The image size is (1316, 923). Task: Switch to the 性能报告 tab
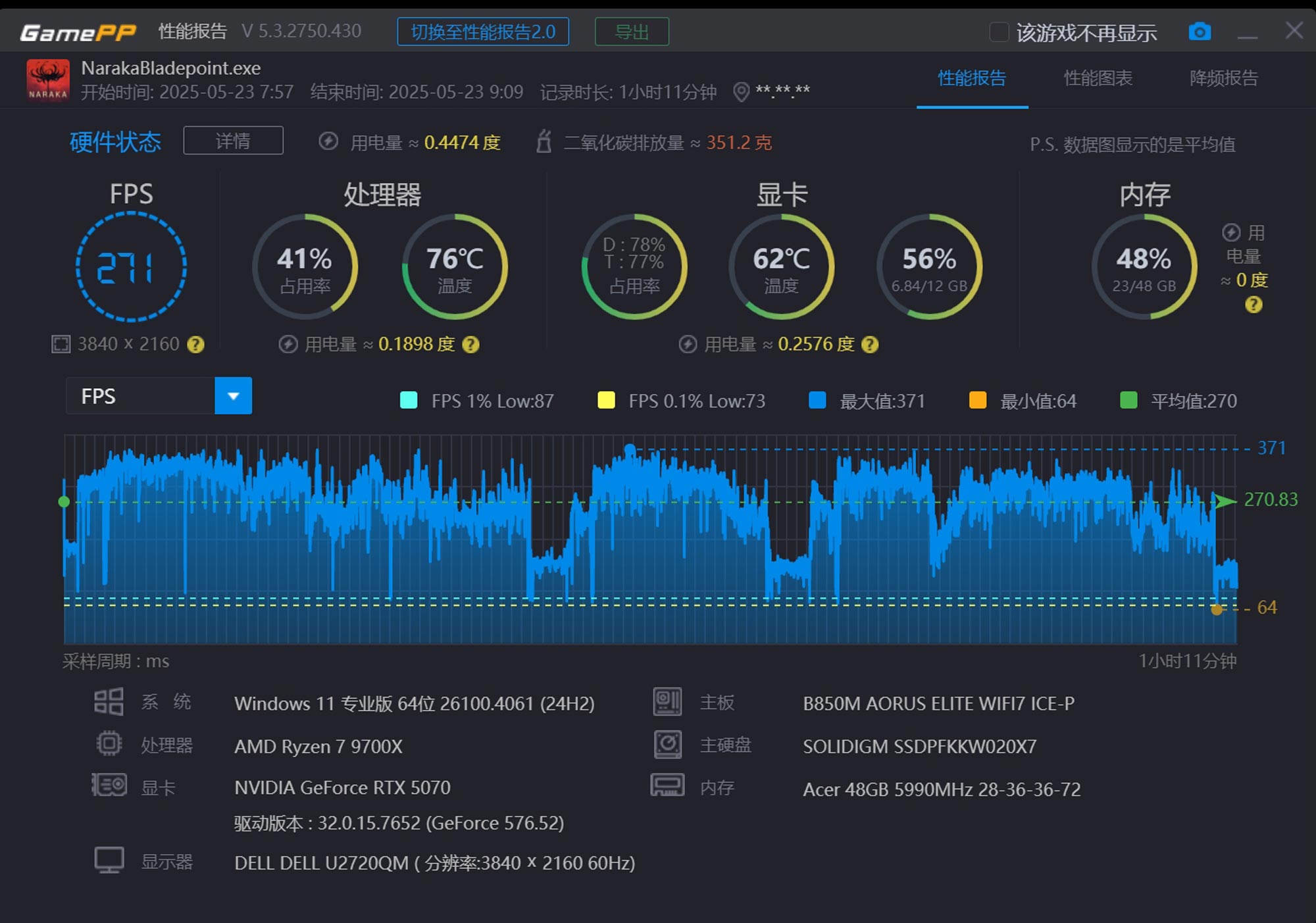(x=972, y=78)
